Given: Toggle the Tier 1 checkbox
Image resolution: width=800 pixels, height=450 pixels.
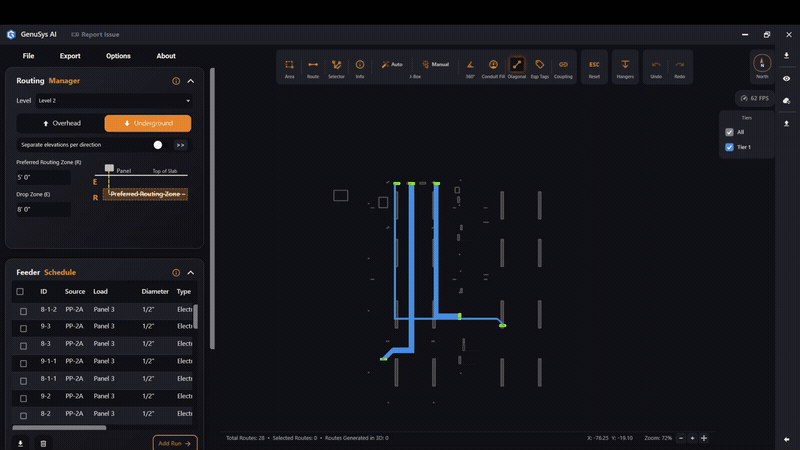Looking at the screenshot, I should click(x=730, y=147).
